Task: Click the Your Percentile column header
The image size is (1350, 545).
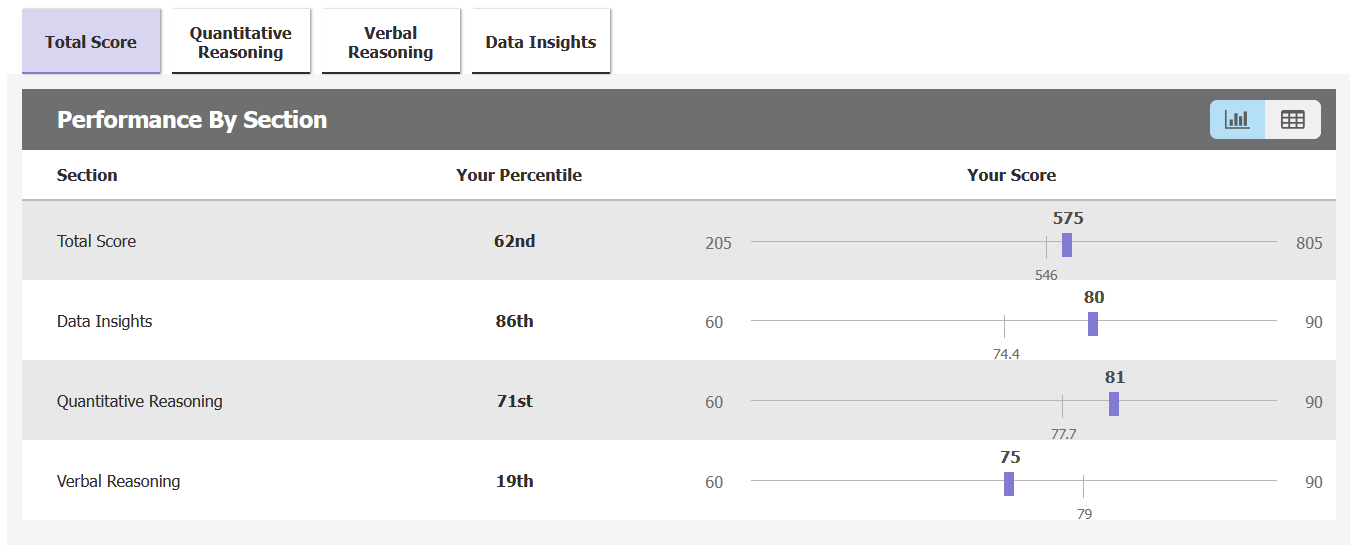Action: point(519,175)
